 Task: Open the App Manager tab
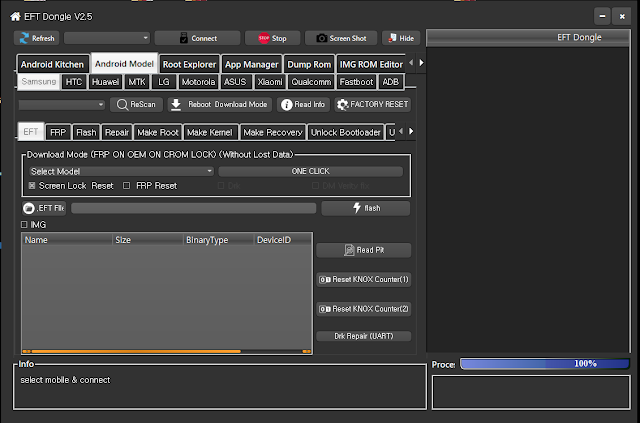pyautogui.click(x=251, y=64)
